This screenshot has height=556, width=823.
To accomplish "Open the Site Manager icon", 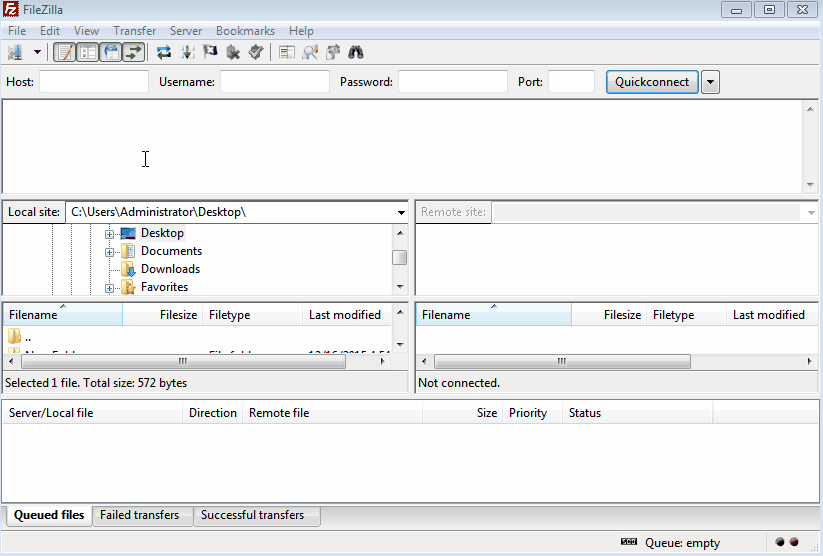I will tap(15, 52).
